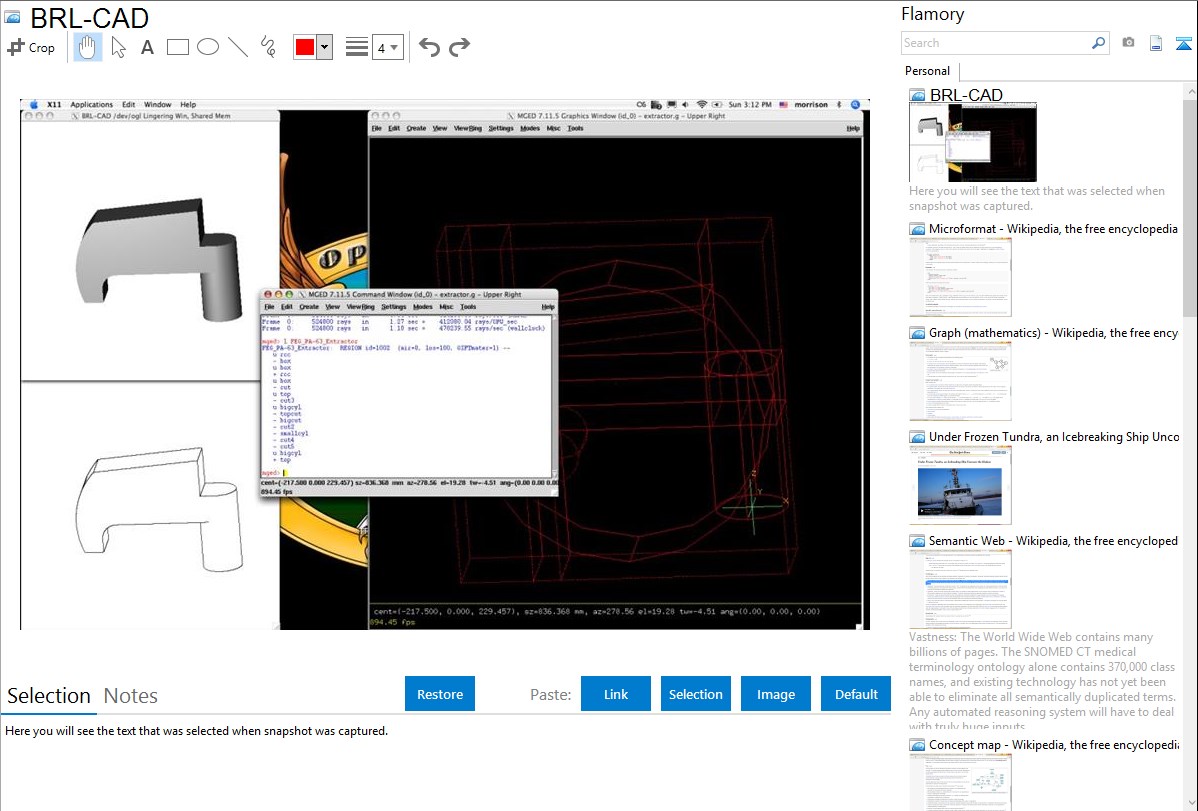Click the Default paste button
This screenshot has width=1198, height=811.
click(x=856, y=694)
